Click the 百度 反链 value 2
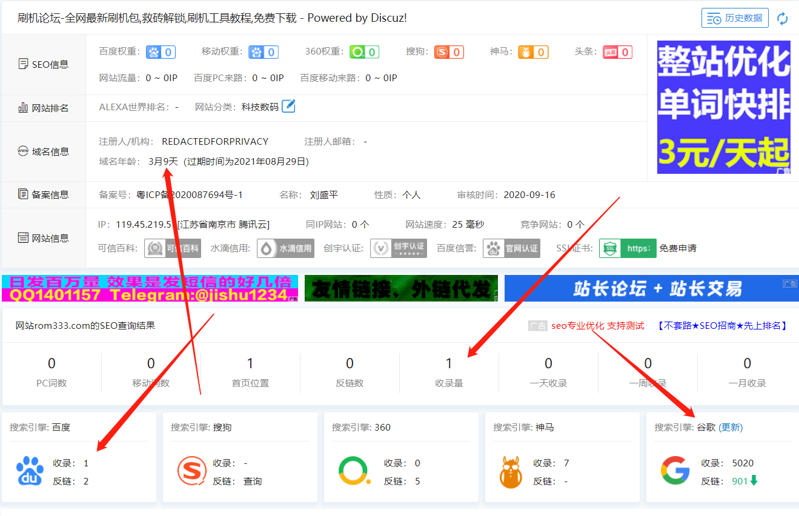This screenshot has height=516, width=799. 86,481
